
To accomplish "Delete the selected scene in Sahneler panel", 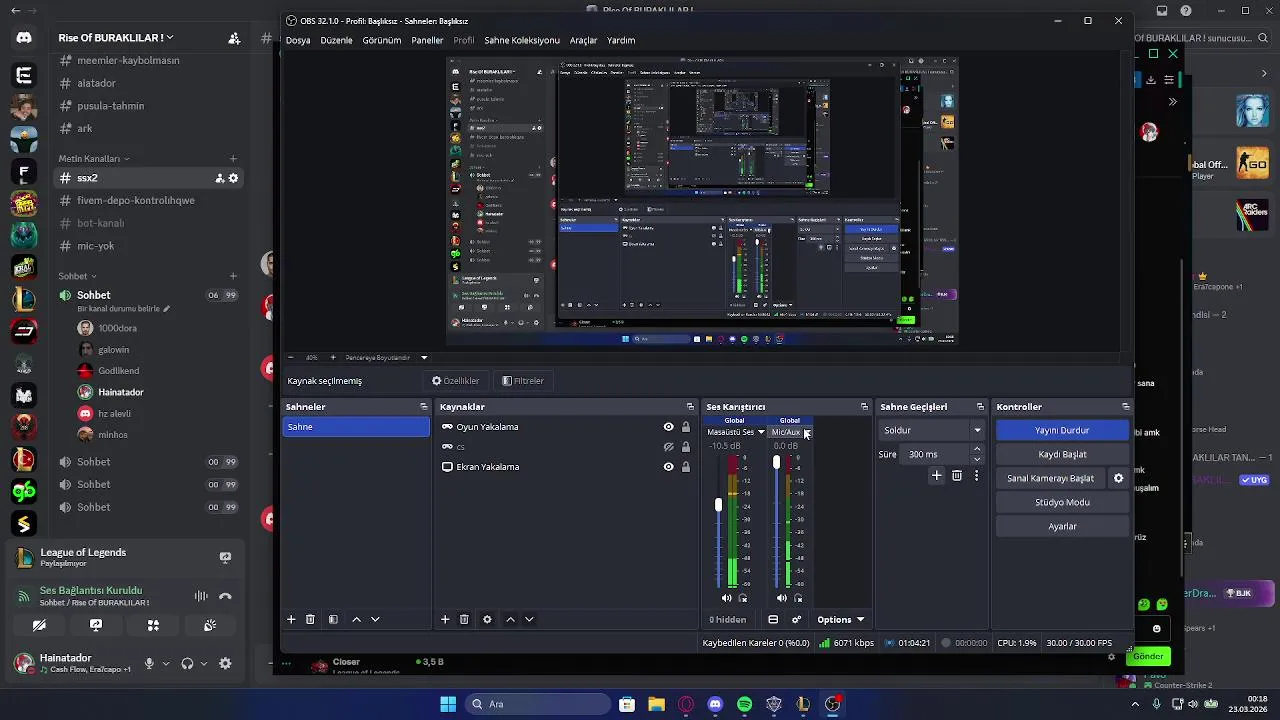I will click(x=310, y=619).
